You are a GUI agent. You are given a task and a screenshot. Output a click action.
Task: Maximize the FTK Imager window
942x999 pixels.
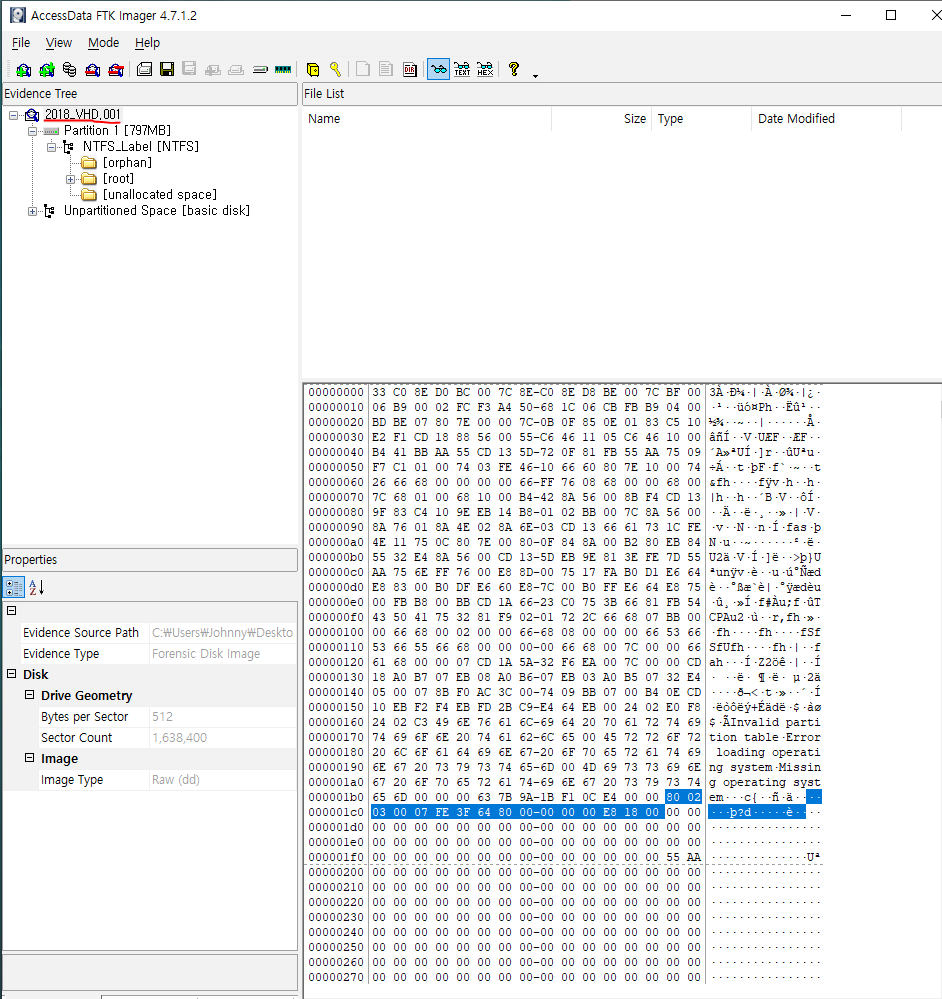(x=891, y=15)
